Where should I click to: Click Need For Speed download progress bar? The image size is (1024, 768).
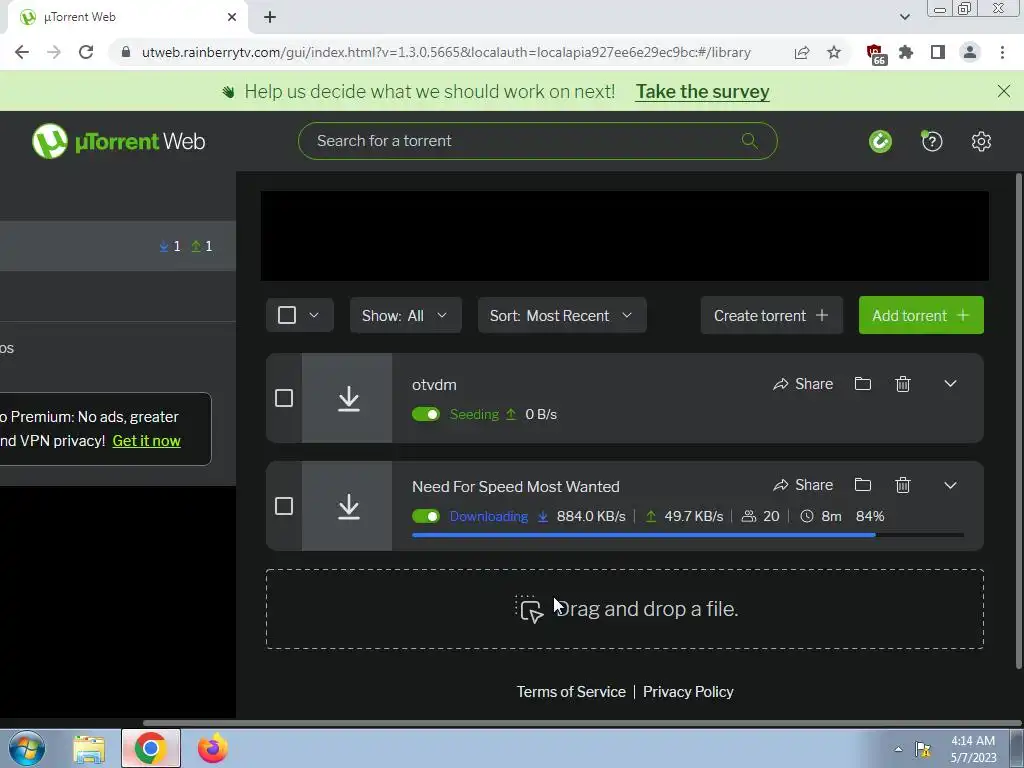point(688,535)
